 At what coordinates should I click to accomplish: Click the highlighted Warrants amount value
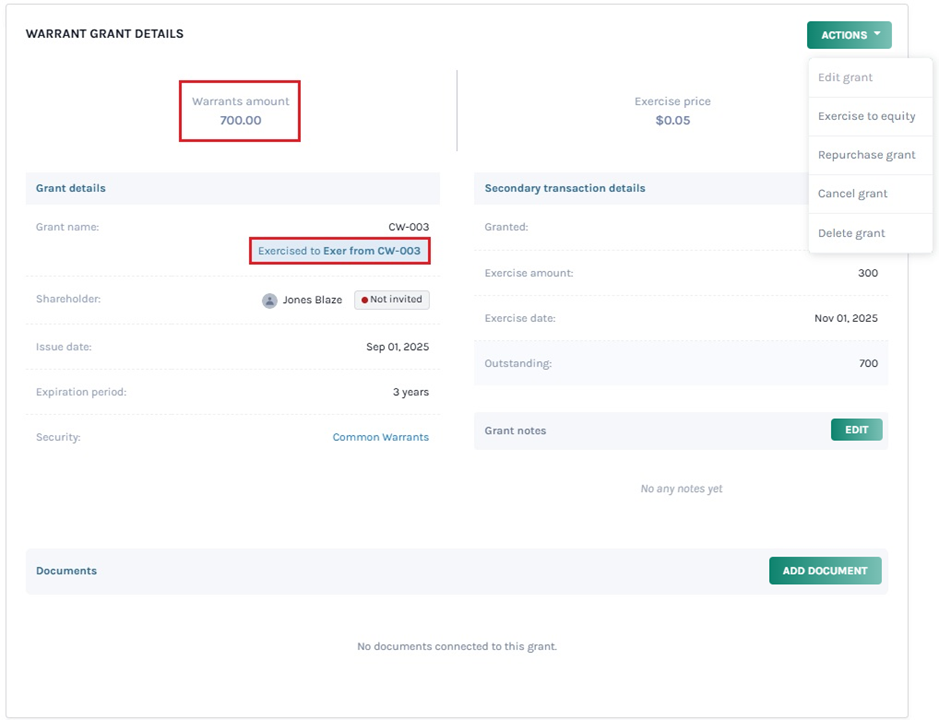(240, 120)
